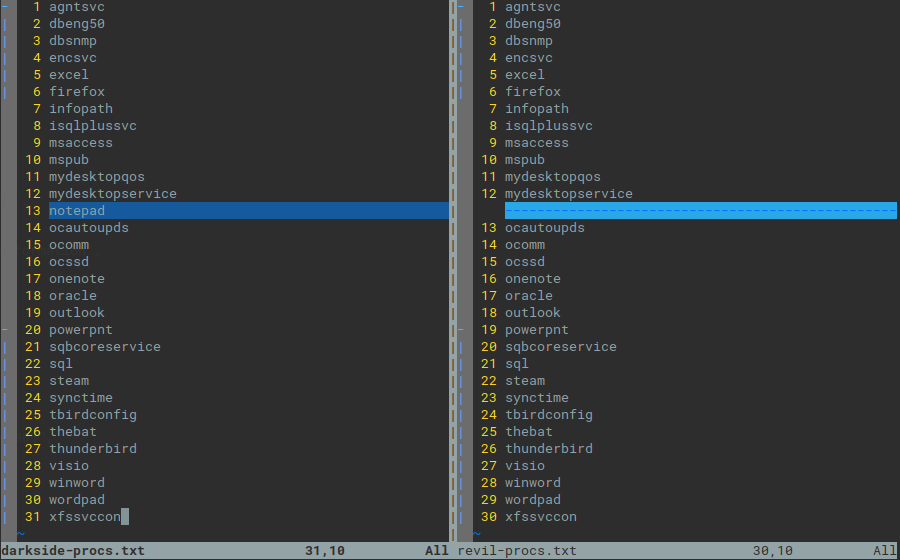The image size is (900, 560).
Task: Click winword on line 29 of darkside-procs.txt
Action: pos(77,483)
